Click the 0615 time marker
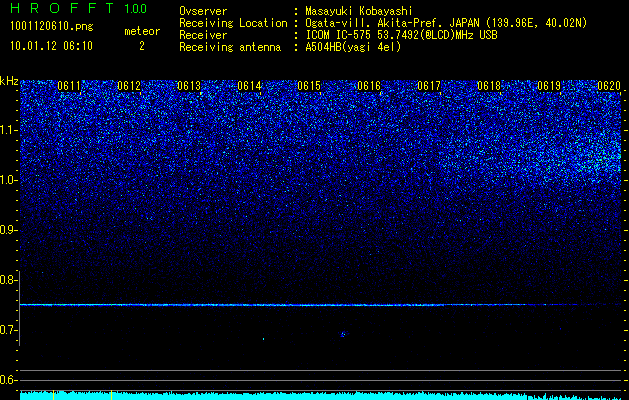Viewport: 629px width, 400px height. click(309, 86)
